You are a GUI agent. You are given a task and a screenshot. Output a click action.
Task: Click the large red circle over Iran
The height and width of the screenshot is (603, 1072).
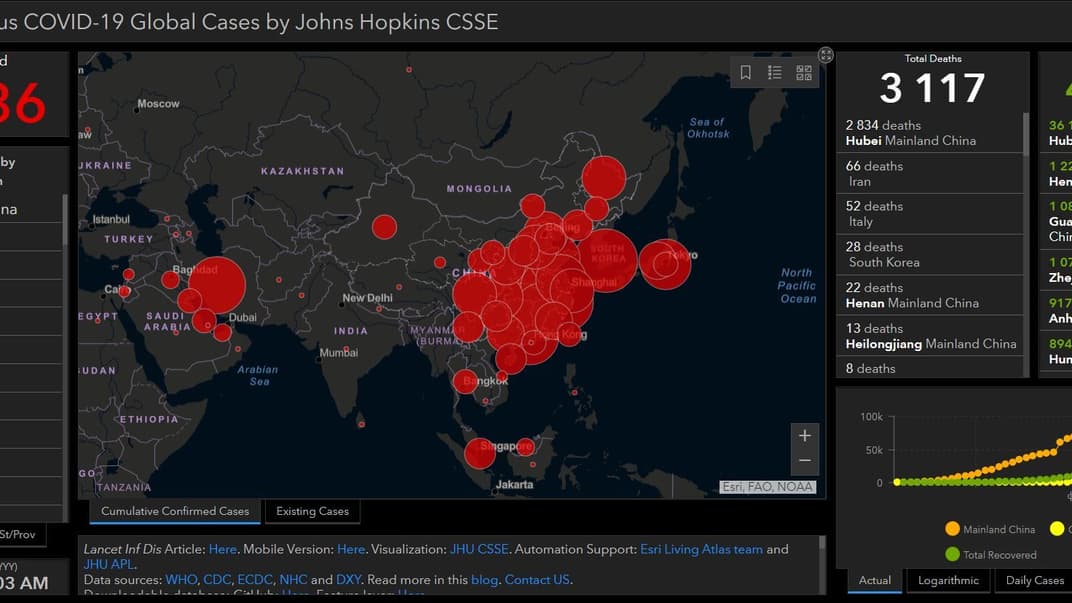tap(216, 286)
